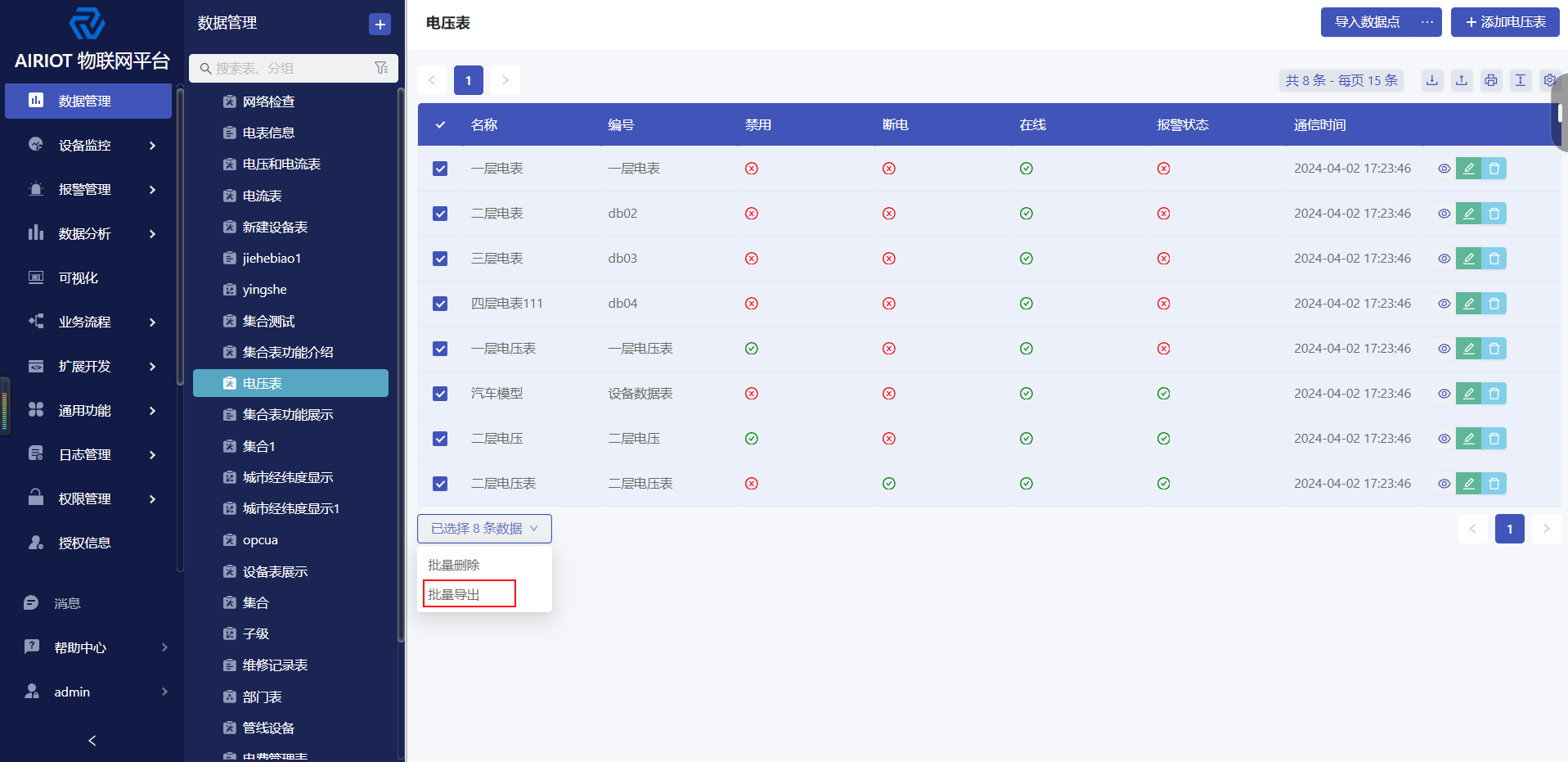
Task: Click page 1 button above the table
Action: (469, 80)
